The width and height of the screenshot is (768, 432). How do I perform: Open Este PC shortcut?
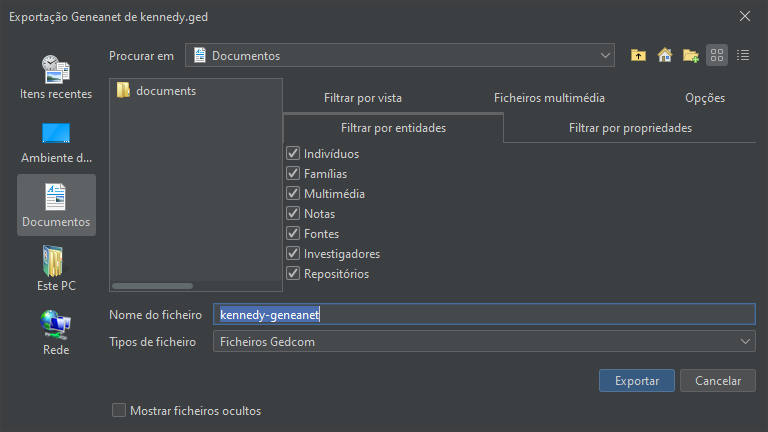click(x=56, y=269)
